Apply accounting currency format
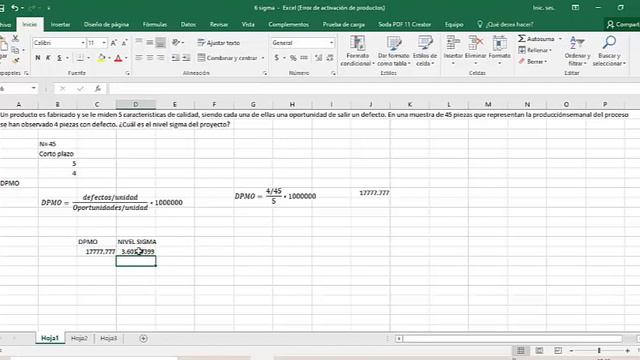The image size is (640, 360). 277,58
